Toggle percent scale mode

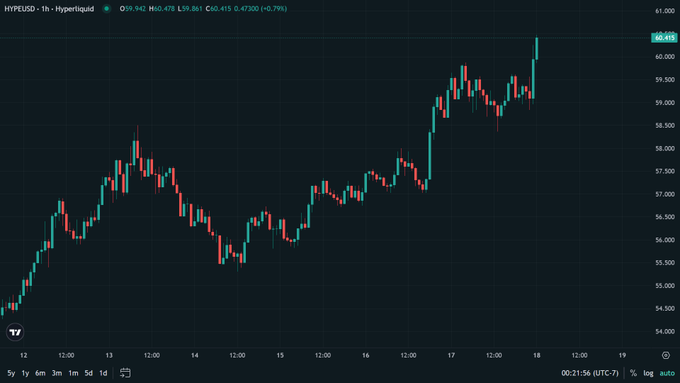point(633,373)
